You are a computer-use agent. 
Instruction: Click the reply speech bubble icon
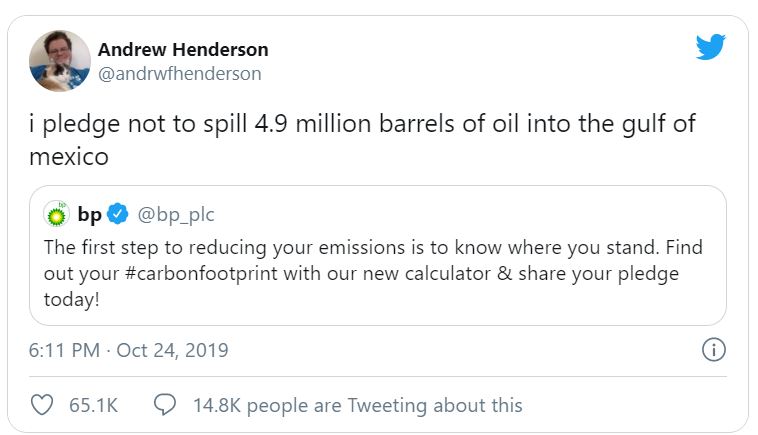[164, 405]
